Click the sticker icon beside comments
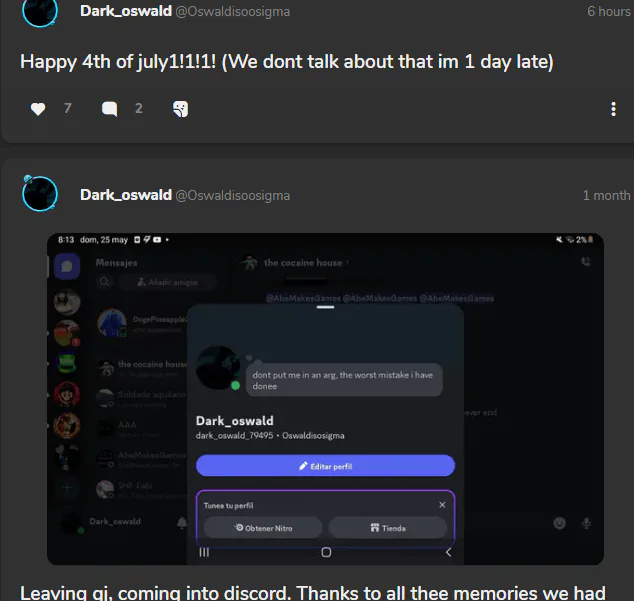 (180, 109)
